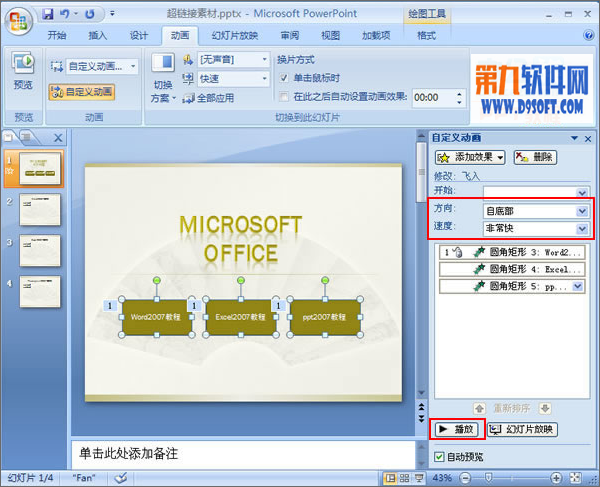Click the zoom in plus button
The width and height of the screenshot is (600, 487).
pos(556,478)
